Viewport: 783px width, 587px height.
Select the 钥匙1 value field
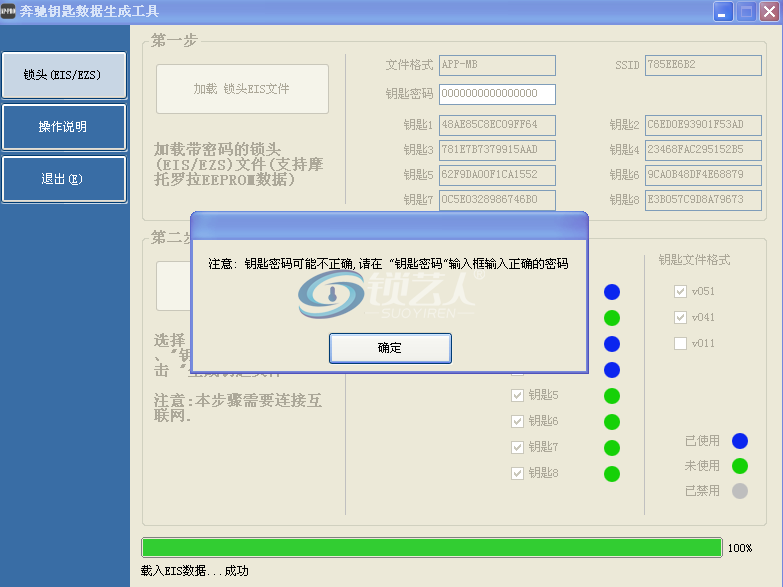[x=497, y=125]
